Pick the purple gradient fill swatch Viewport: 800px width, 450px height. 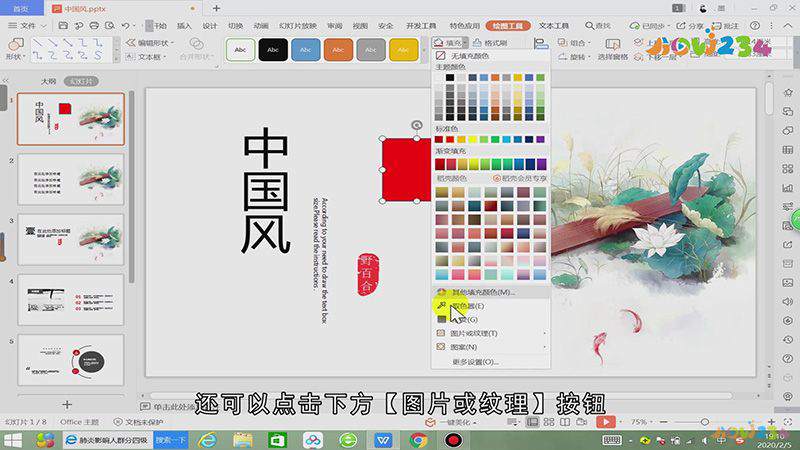pyautogui.click(x=541, y=164)
